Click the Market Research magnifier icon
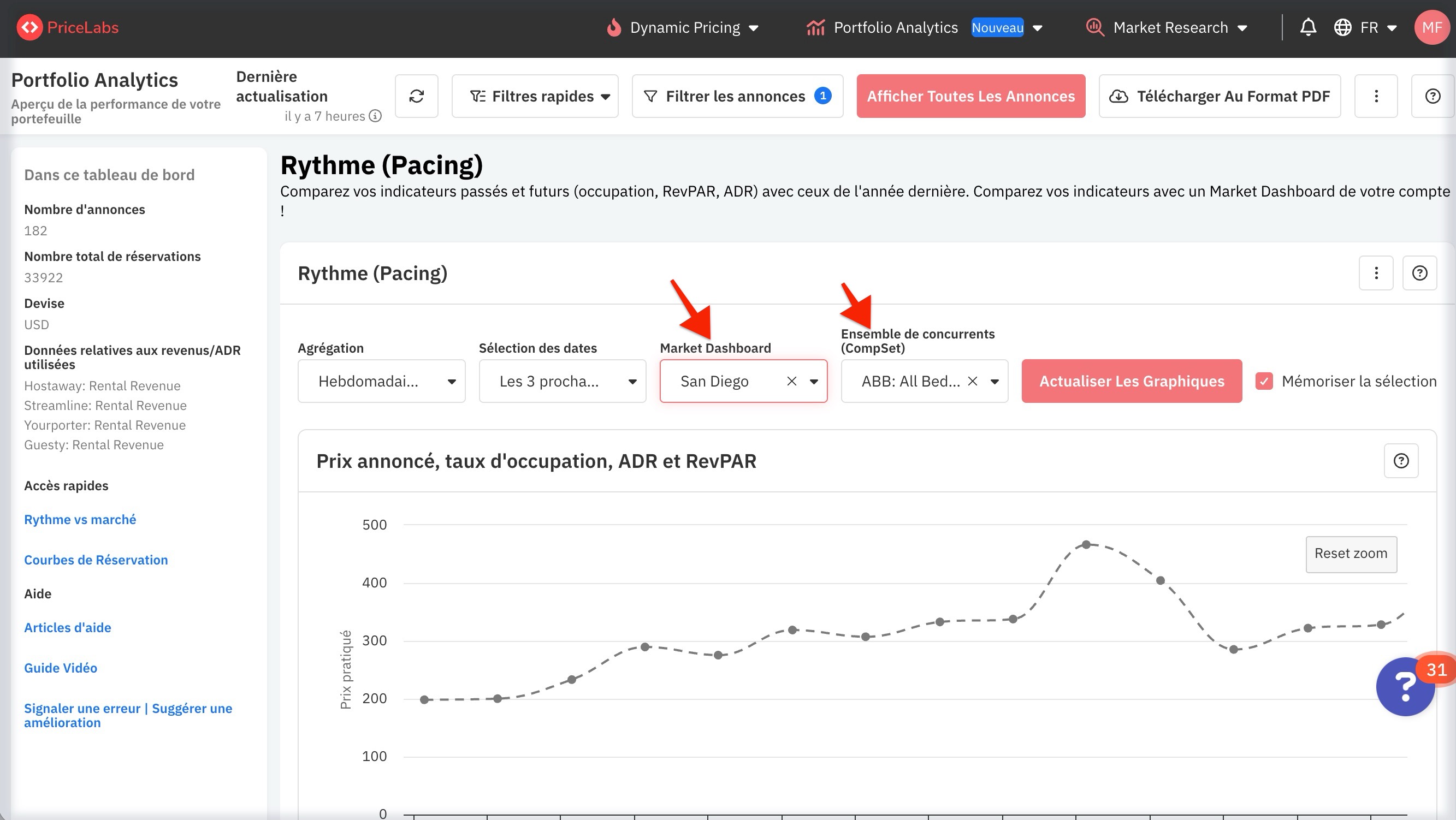The image size is (1456, 820). click(x=1095, y=27)
